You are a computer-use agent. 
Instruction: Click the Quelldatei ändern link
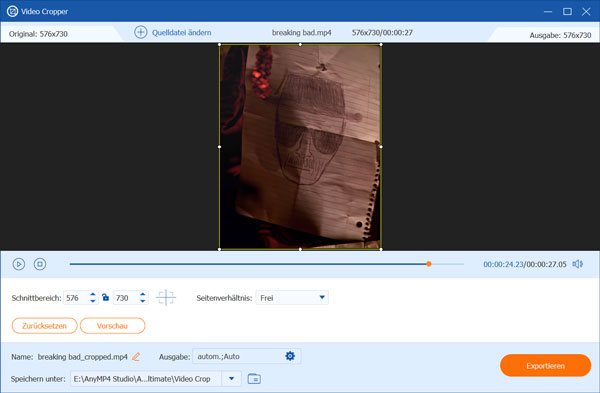click(x=181, y=33)
